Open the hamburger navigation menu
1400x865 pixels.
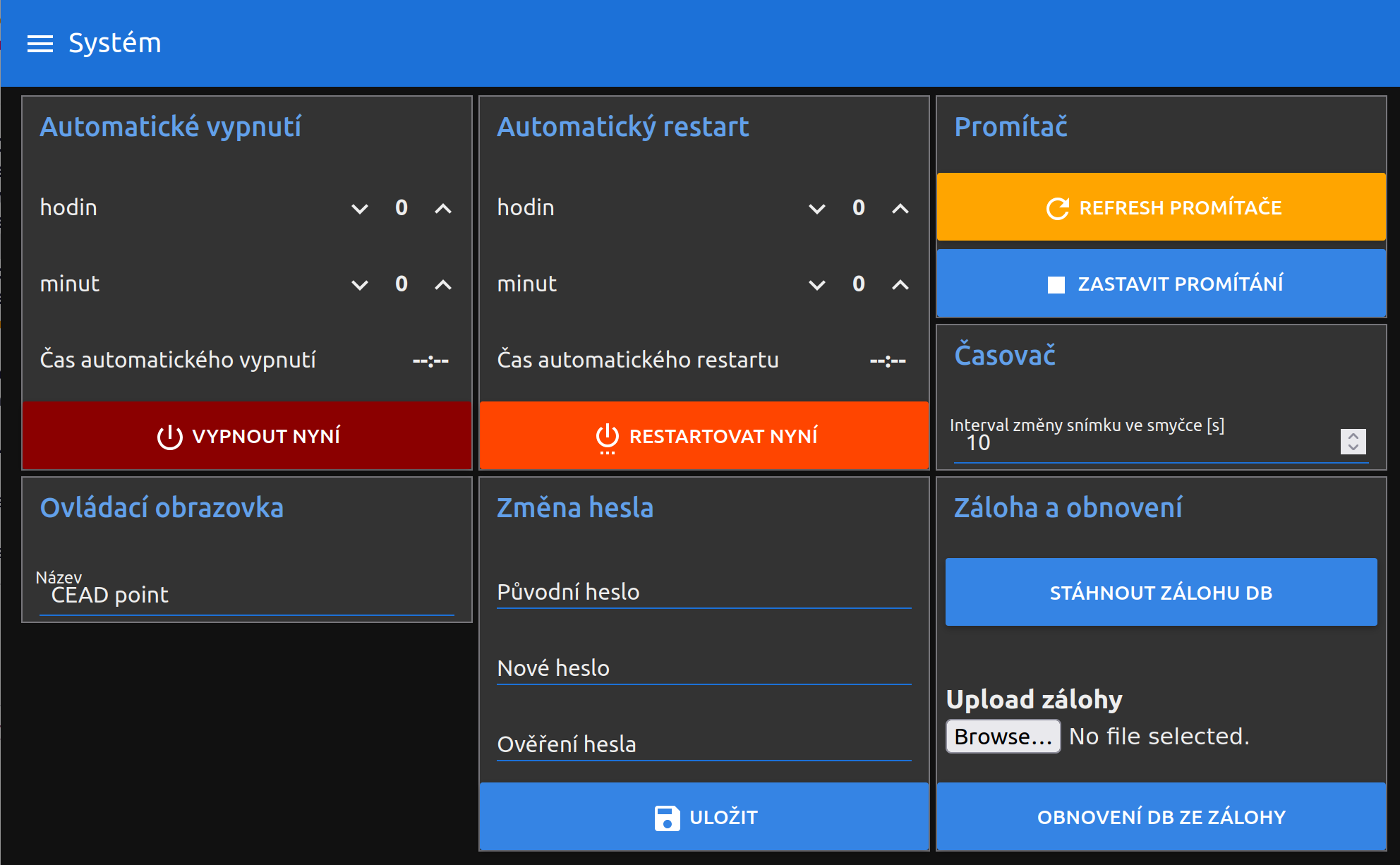(x=40, y=44)
